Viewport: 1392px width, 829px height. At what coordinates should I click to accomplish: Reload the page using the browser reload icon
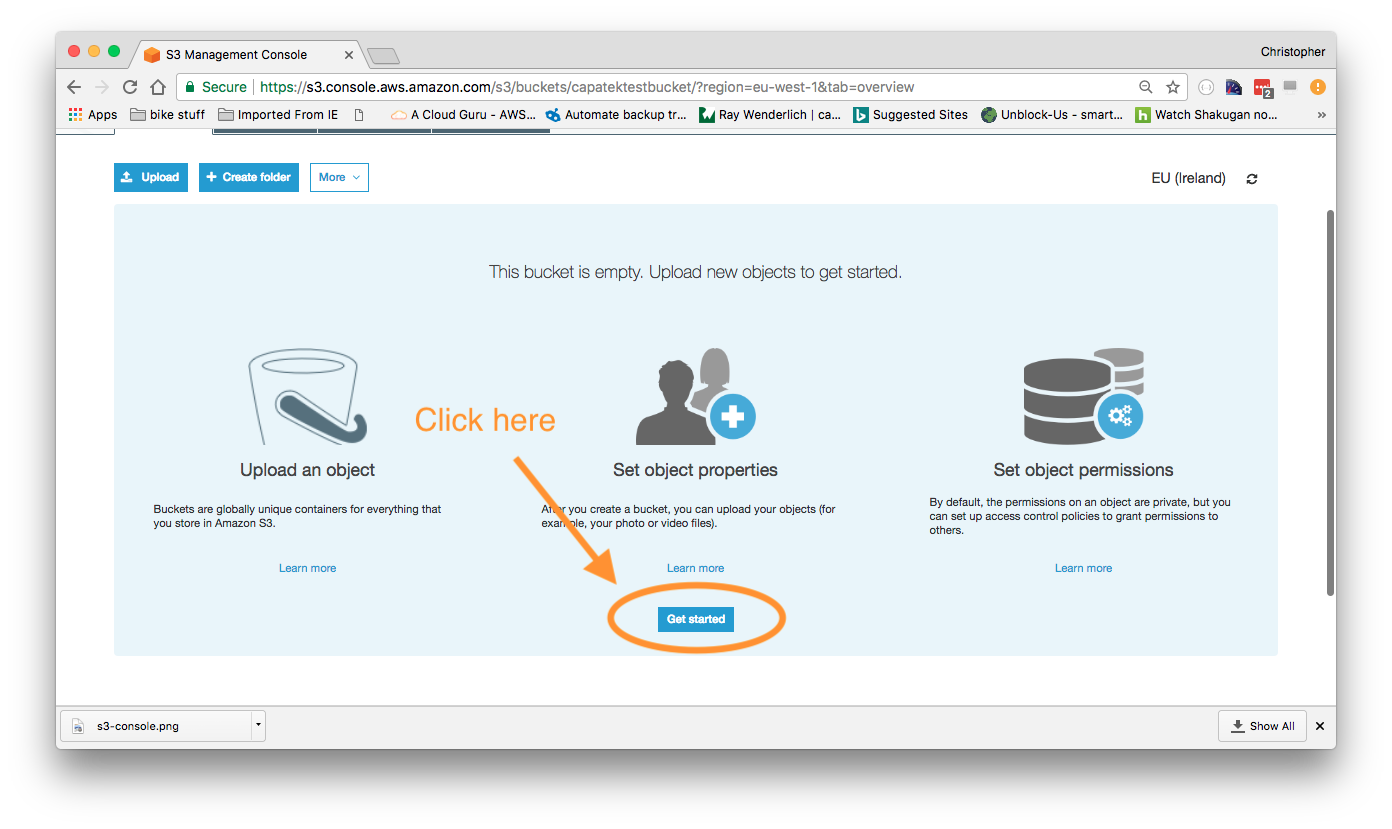(130, 87)
